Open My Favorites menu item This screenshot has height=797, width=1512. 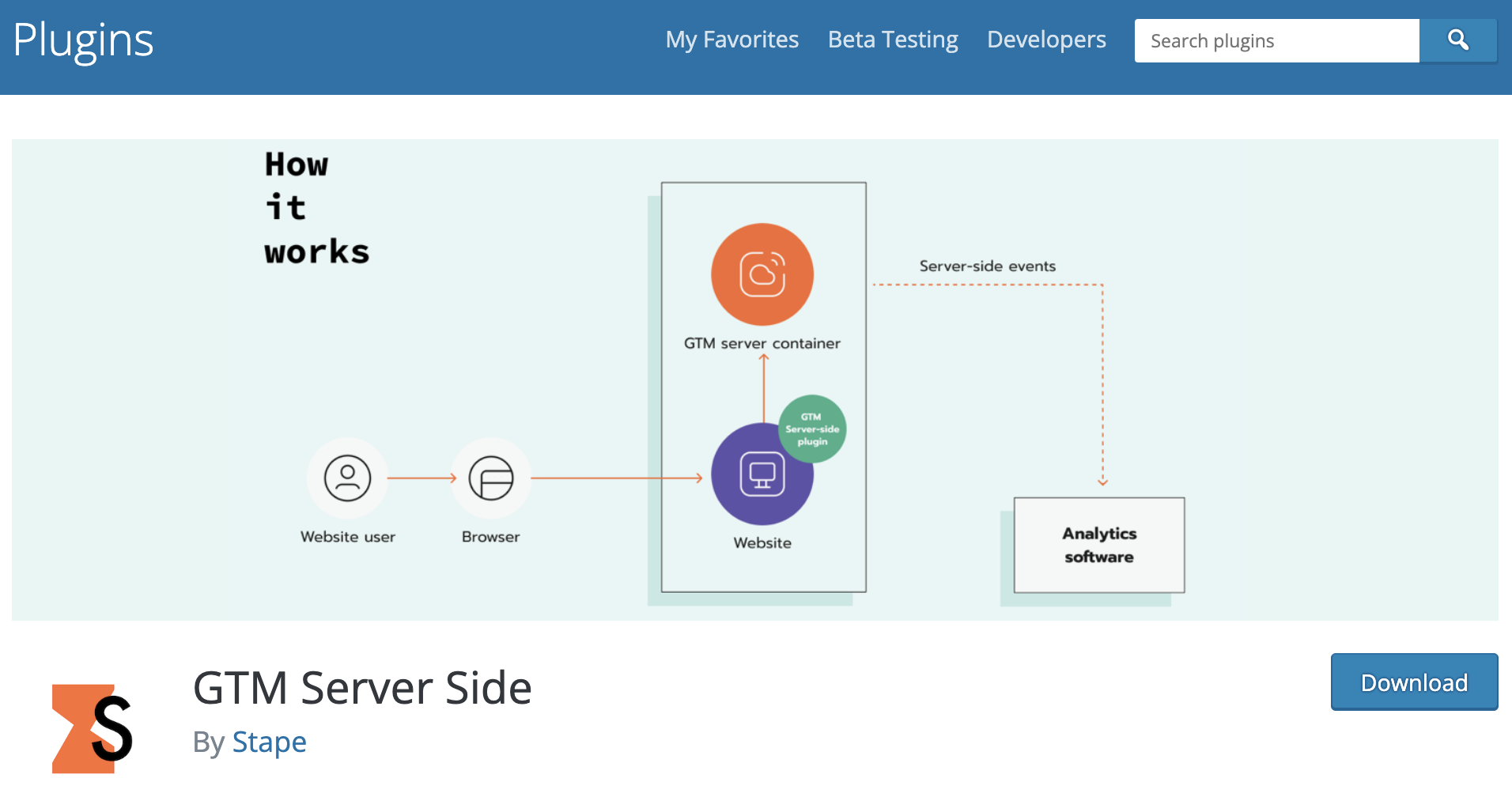pyautogui.click(x=732, y=40)
